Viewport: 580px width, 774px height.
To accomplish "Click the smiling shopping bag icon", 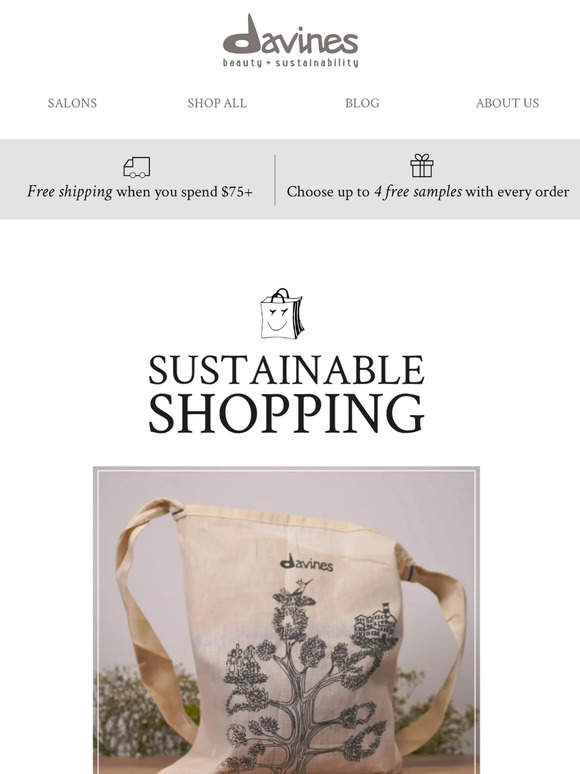I will (282, 314).
